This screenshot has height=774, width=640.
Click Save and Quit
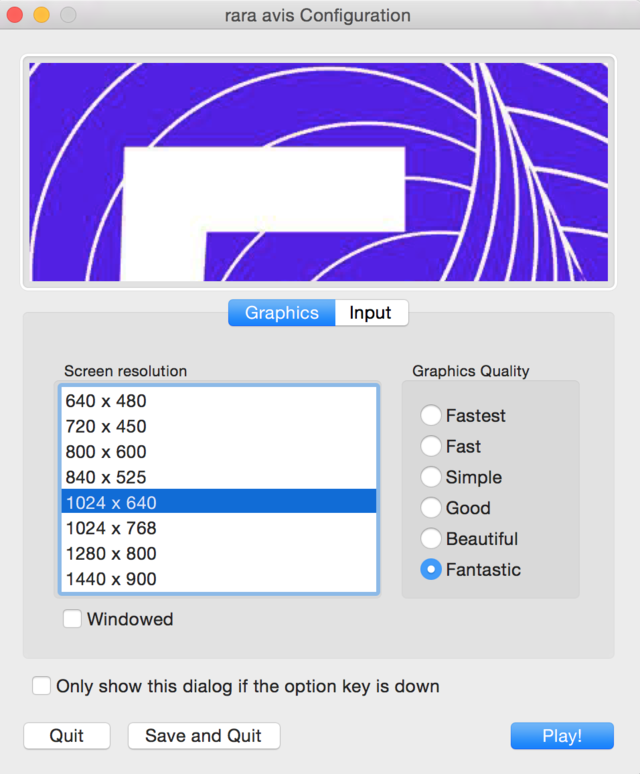coord(203,736)
